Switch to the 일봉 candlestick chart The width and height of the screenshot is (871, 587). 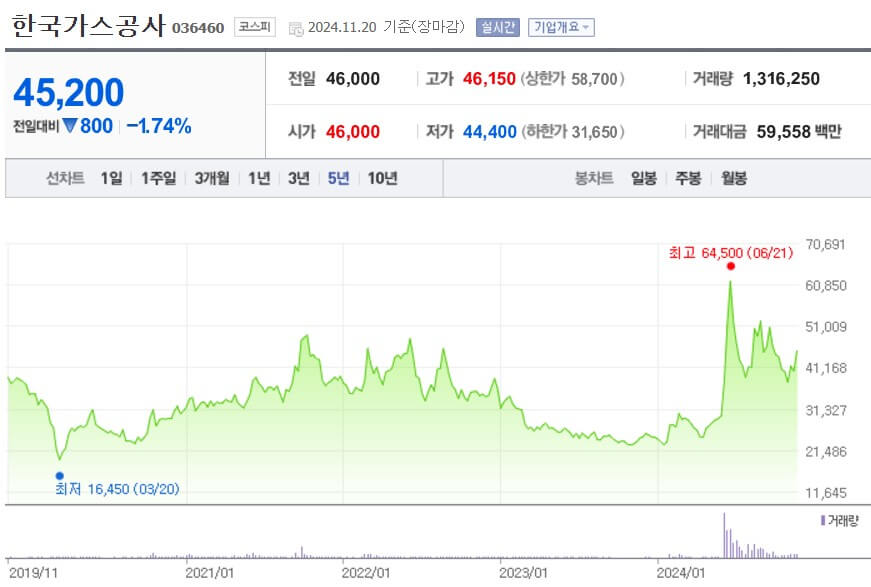644,178
